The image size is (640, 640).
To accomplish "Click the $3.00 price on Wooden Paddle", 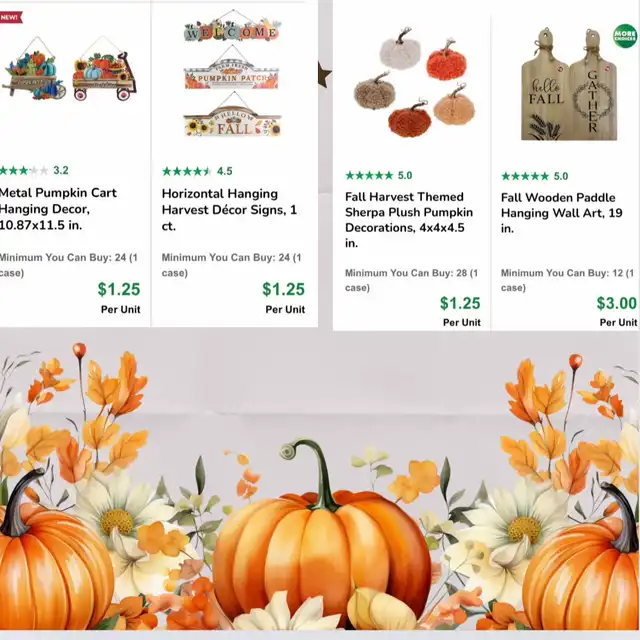I will click(616, 303).
